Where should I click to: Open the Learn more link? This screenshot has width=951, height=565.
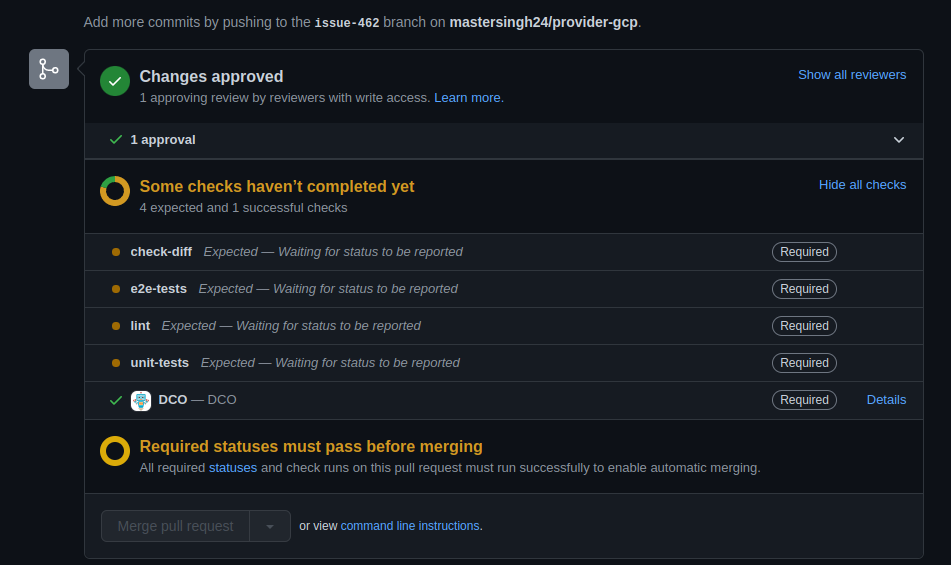[469, 98]
